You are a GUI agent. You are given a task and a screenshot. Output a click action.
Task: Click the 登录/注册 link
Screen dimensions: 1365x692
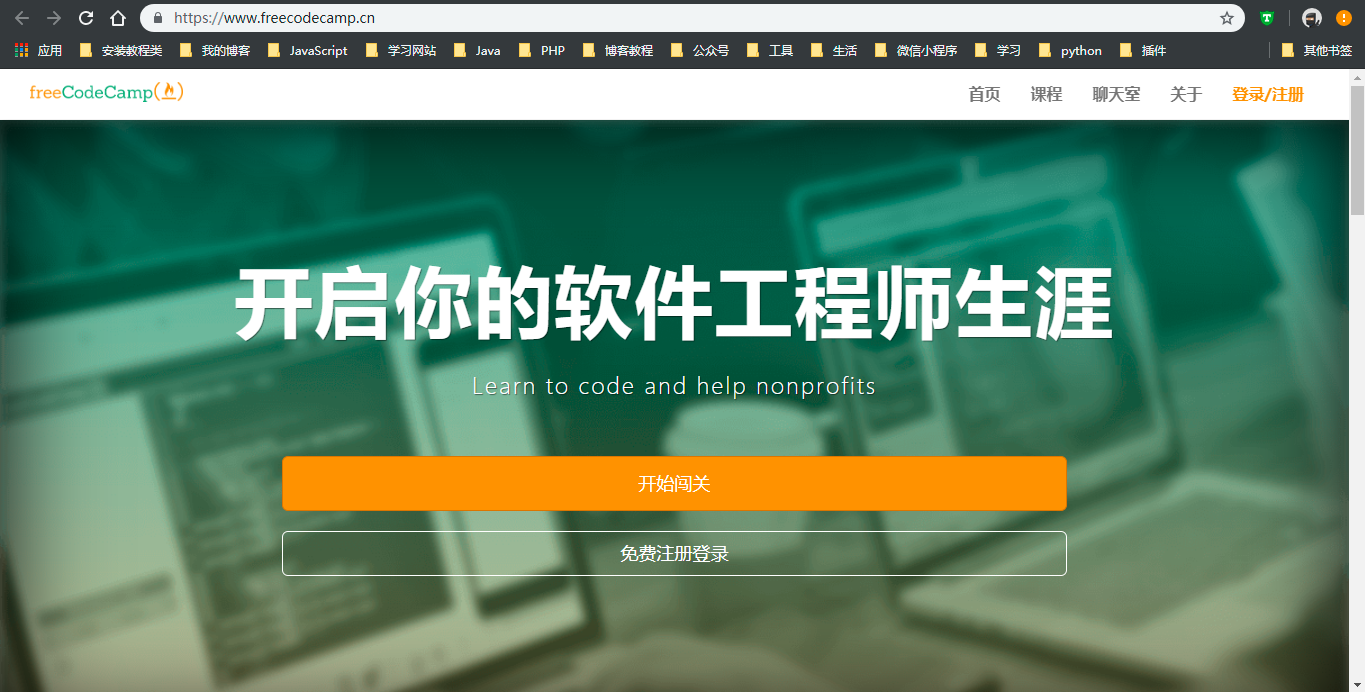point(1268,94)
